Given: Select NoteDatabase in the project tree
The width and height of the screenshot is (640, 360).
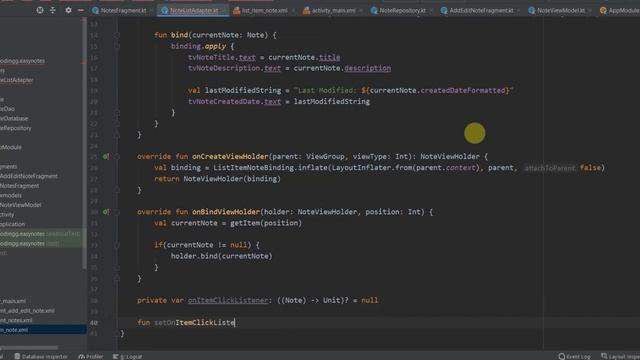Looking at the screenshot, I should [x=14, y=118].
